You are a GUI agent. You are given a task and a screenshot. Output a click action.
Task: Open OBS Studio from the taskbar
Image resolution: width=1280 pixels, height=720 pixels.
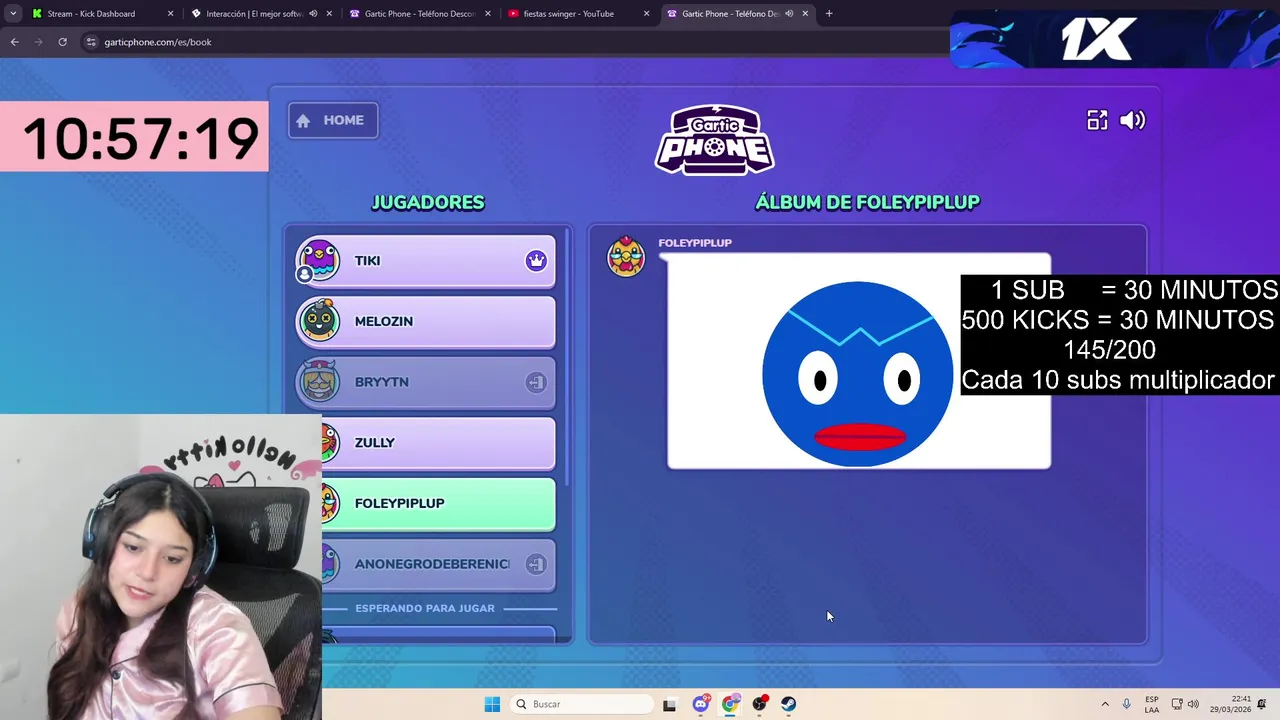pos(760,704)
